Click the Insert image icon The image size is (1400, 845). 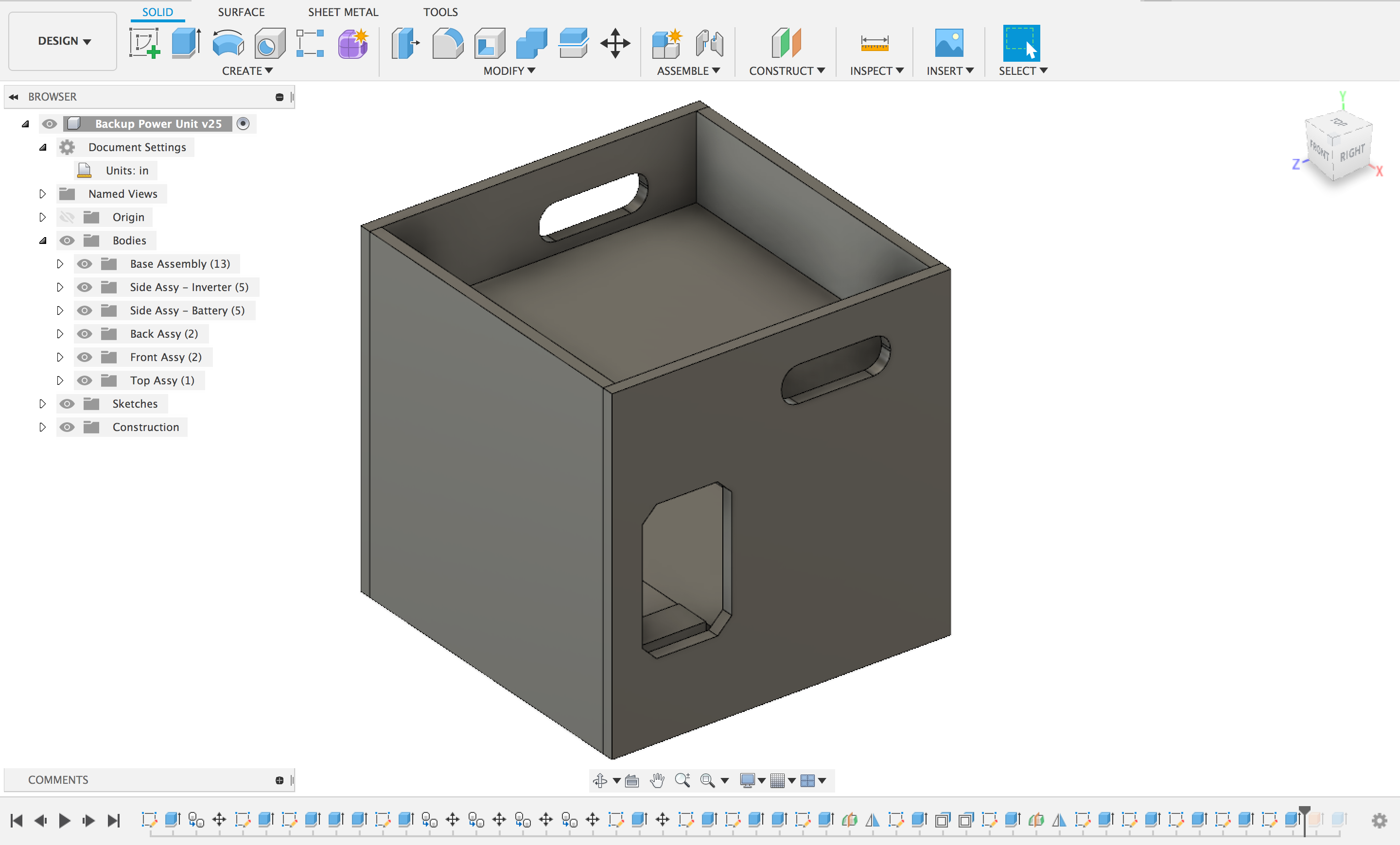tap(949, 43)
